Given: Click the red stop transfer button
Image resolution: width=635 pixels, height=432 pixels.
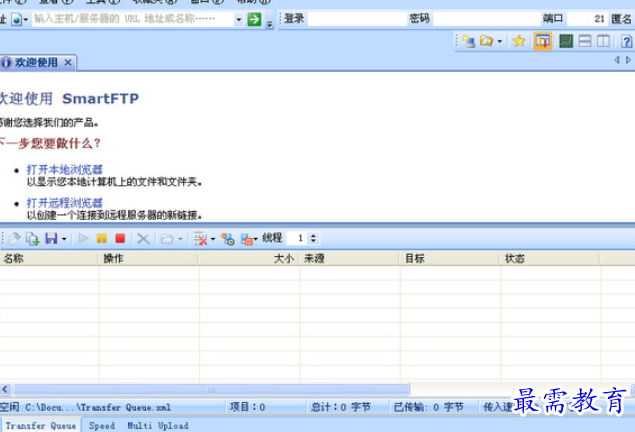Looking at the screenshot, I should coord(120,238).
